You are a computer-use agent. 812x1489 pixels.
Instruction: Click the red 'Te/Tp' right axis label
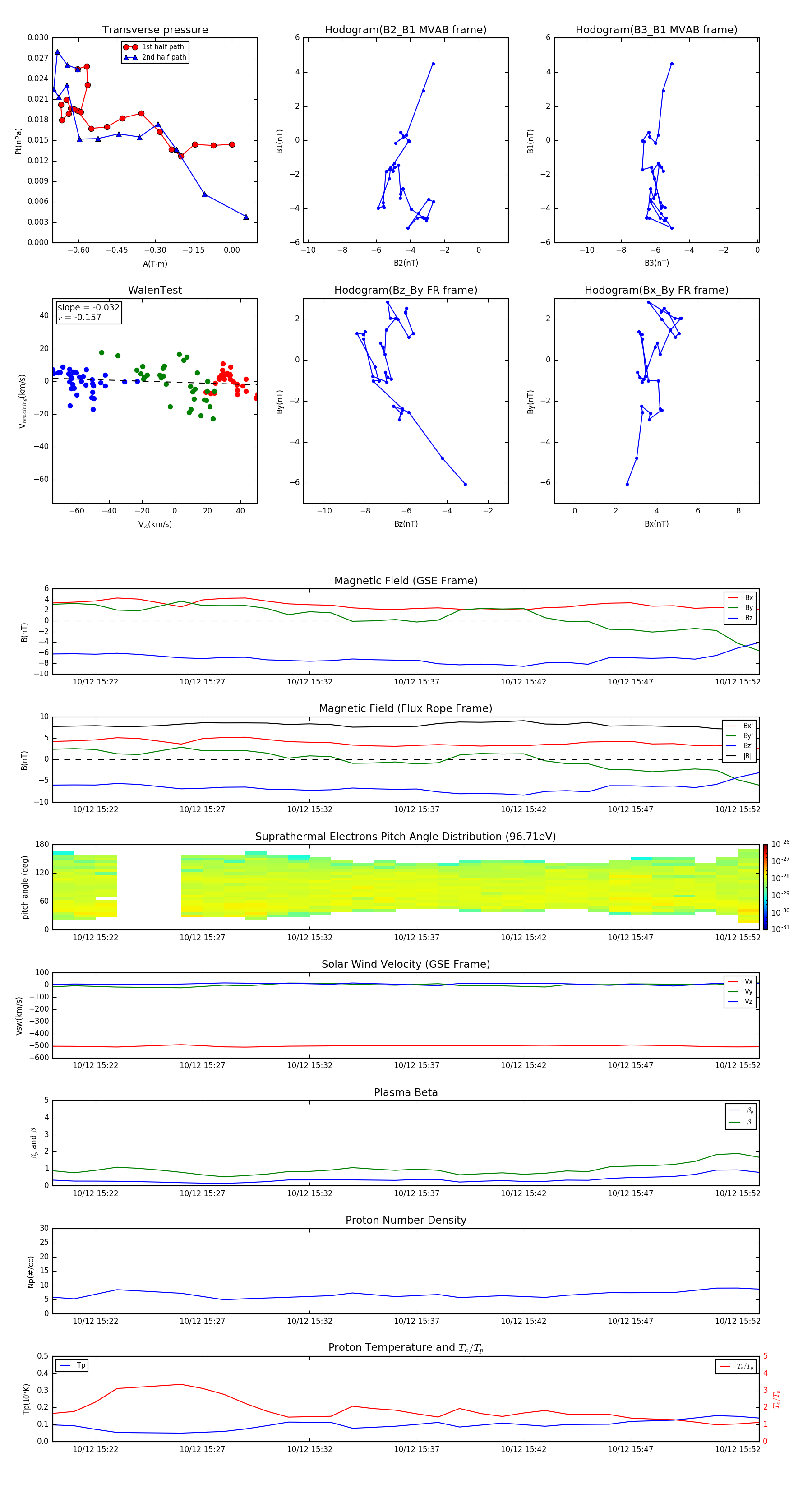tap(777, 1399)
